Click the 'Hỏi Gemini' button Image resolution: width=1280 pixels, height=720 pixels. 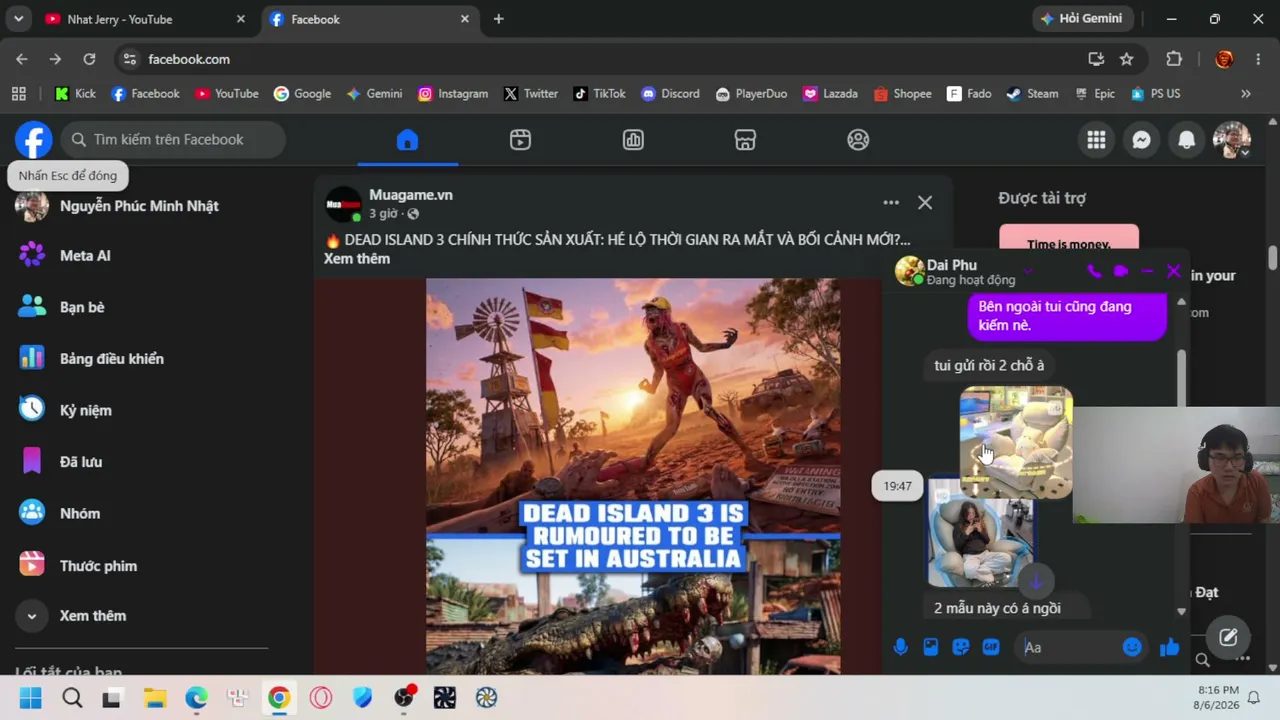coord(1082,19)
